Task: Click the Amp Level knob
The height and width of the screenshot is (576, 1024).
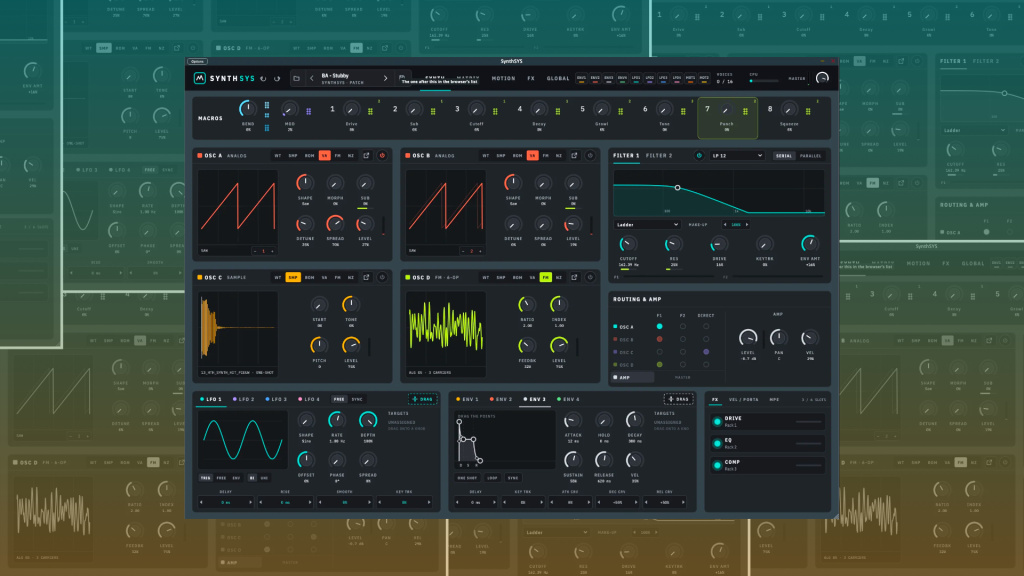Action: [748, 338]
